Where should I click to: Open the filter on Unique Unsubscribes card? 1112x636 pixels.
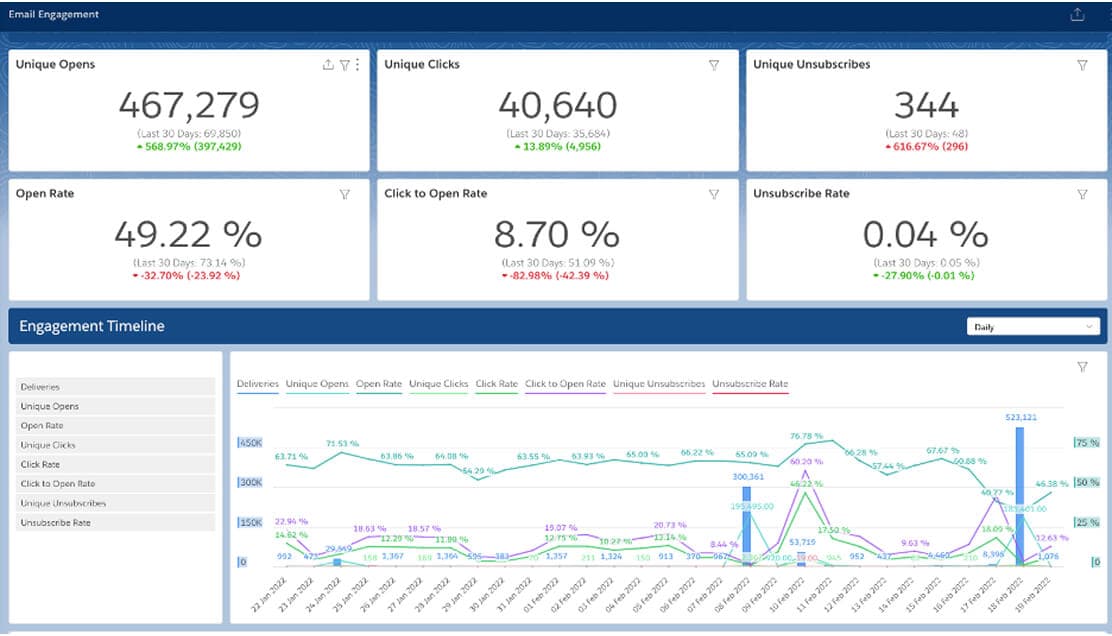click(x=1082, y=65)
